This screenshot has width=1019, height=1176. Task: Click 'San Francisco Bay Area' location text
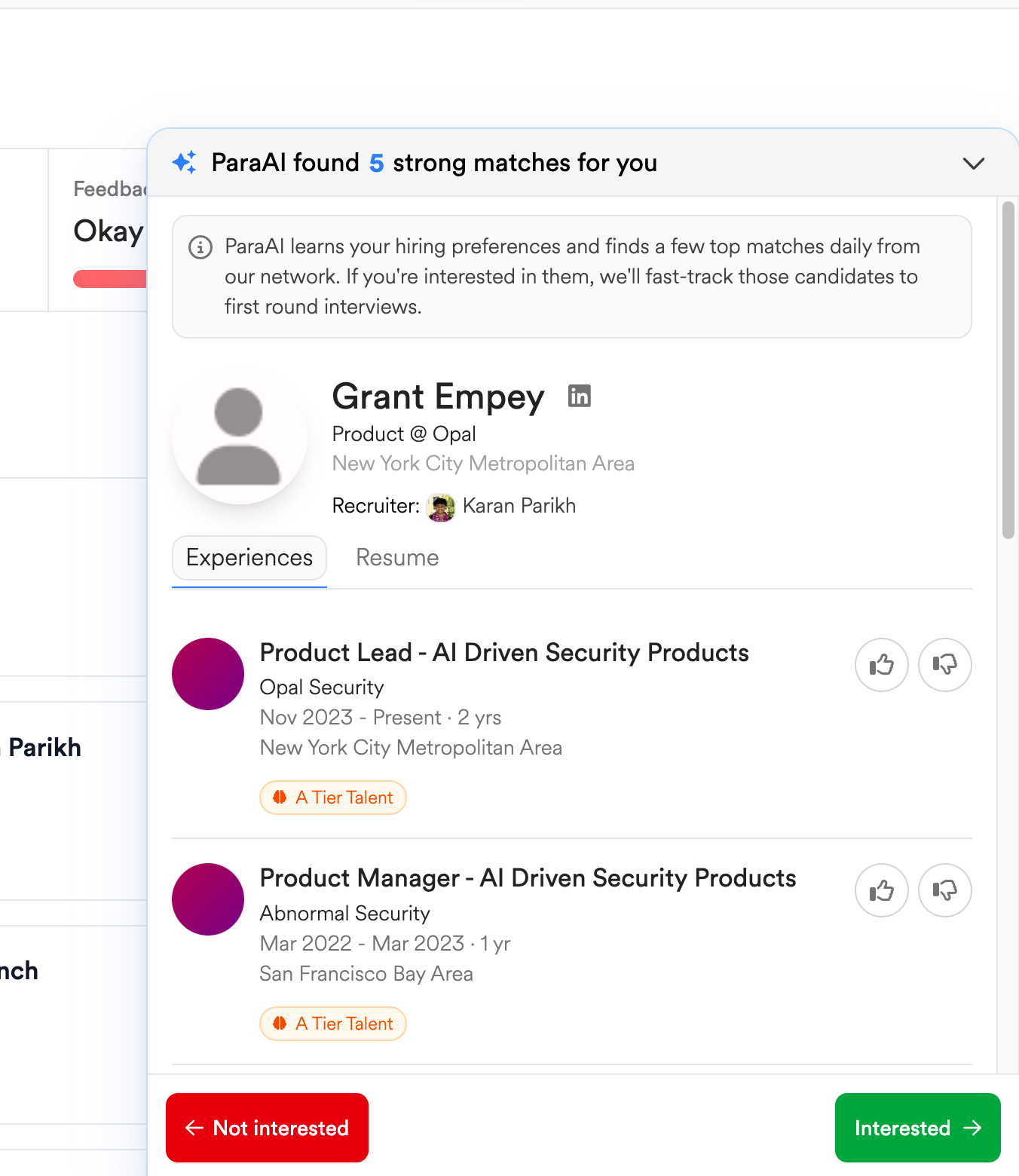pyautogui.click(x=366, y=974)
